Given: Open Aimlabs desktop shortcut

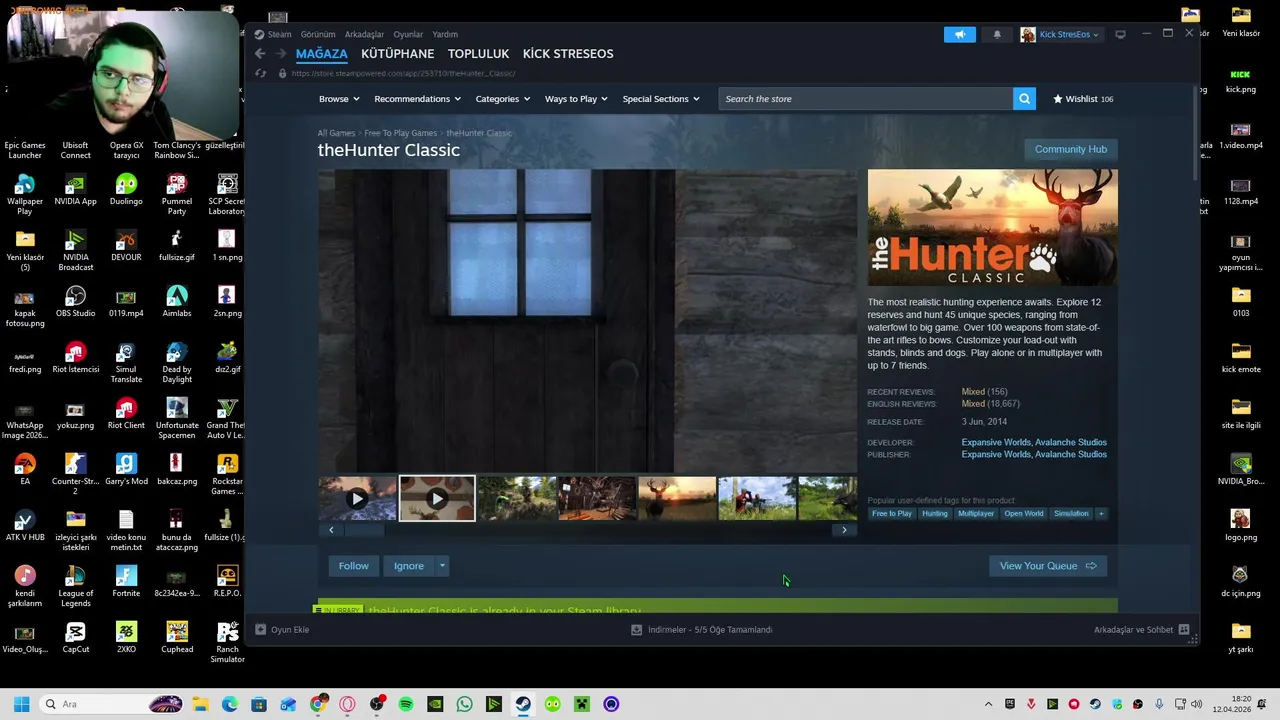Looking at the screenshot, I should [x=177, y=302].
